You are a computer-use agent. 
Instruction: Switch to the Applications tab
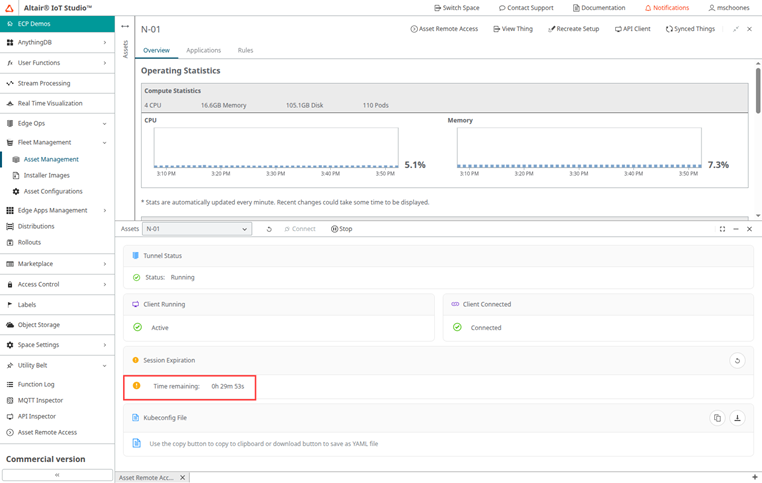coord(203,50)
